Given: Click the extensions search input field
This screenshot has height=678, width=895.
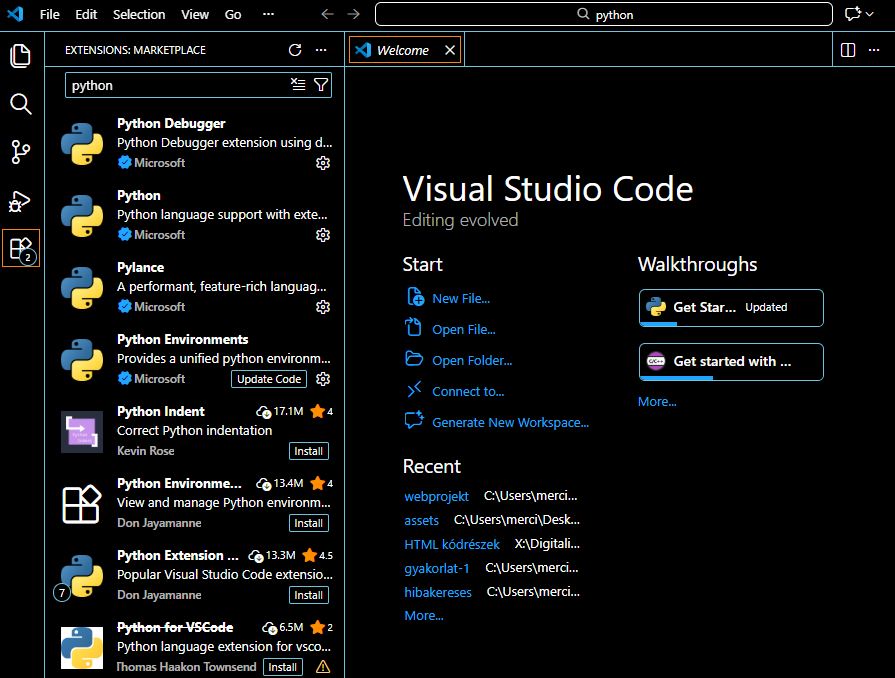Looking at the screenshot, I should (175, 85).
